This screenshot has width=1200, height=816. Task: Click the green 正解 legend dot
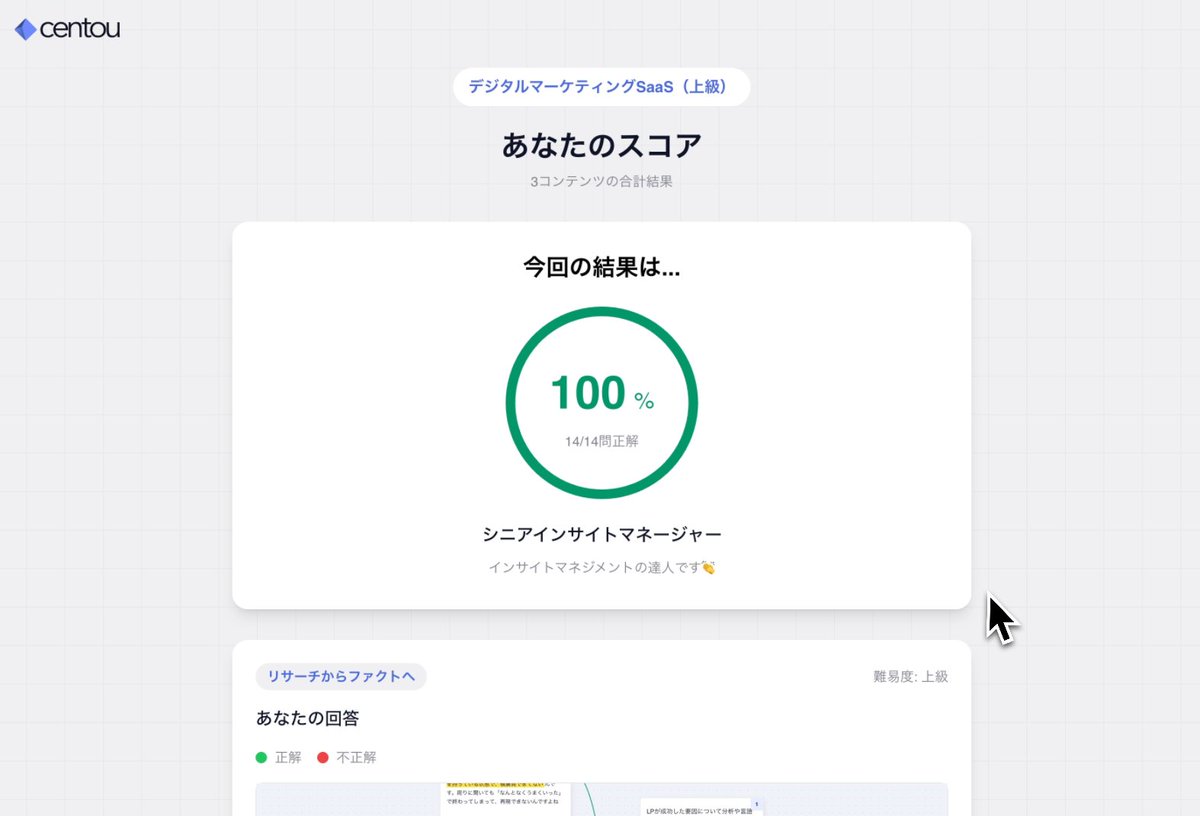[262, 757]
